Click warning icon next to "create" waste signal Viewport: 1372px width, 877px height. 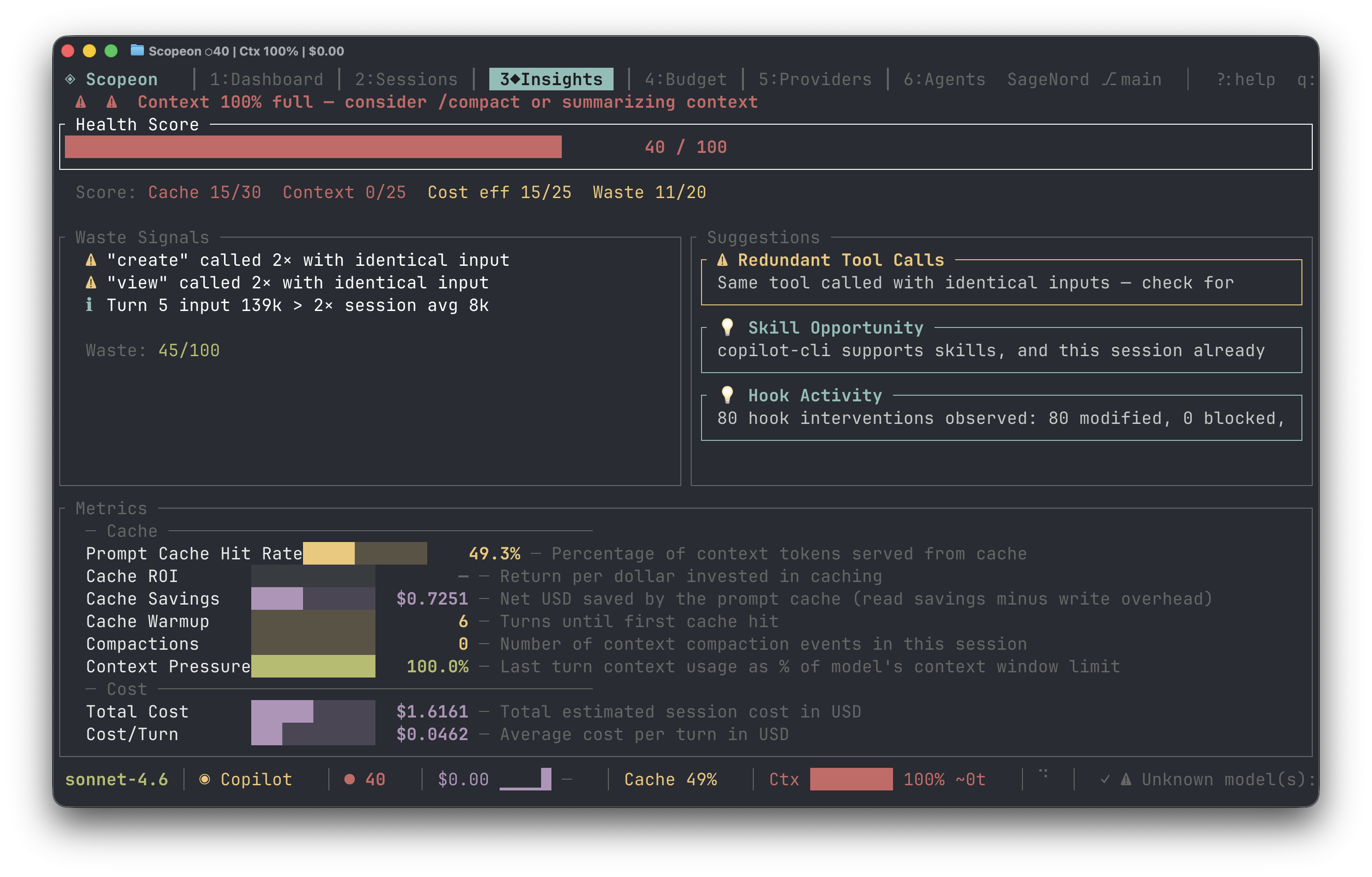[x=91, y=261]
